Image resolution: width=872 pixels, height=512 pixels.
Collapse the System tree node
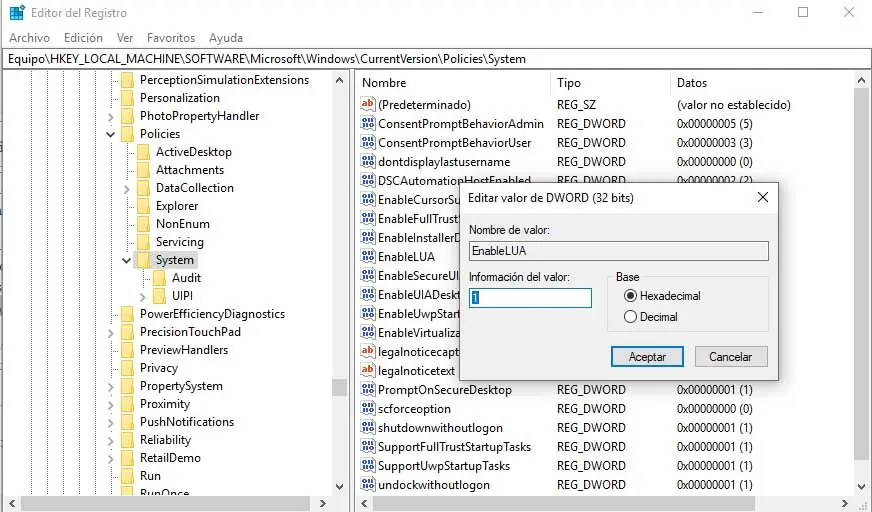coord(126,260)
